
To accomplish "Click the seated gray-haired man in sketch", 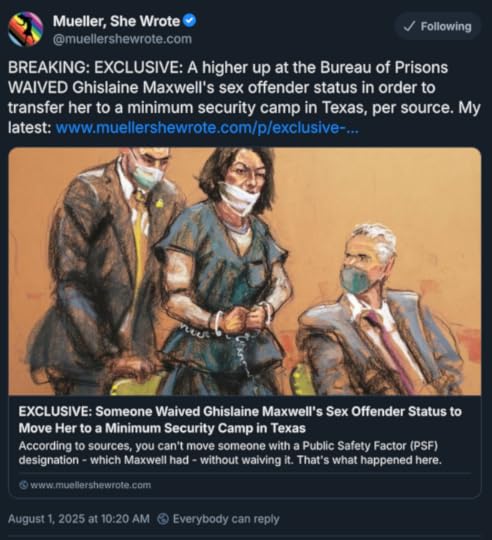I will 379,310.
